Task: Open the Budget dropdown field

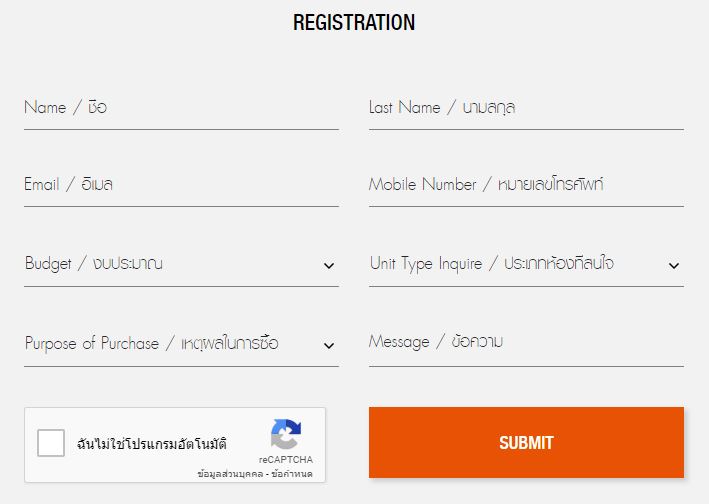Action: 170,265
